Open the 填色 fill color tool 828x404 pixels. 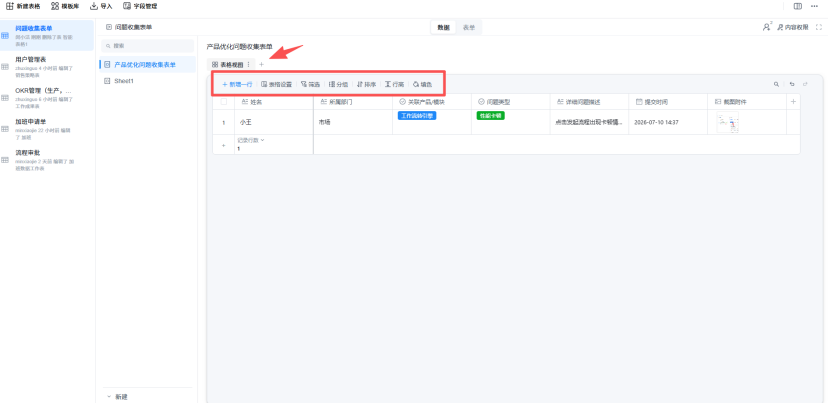[x=422, y=84]
